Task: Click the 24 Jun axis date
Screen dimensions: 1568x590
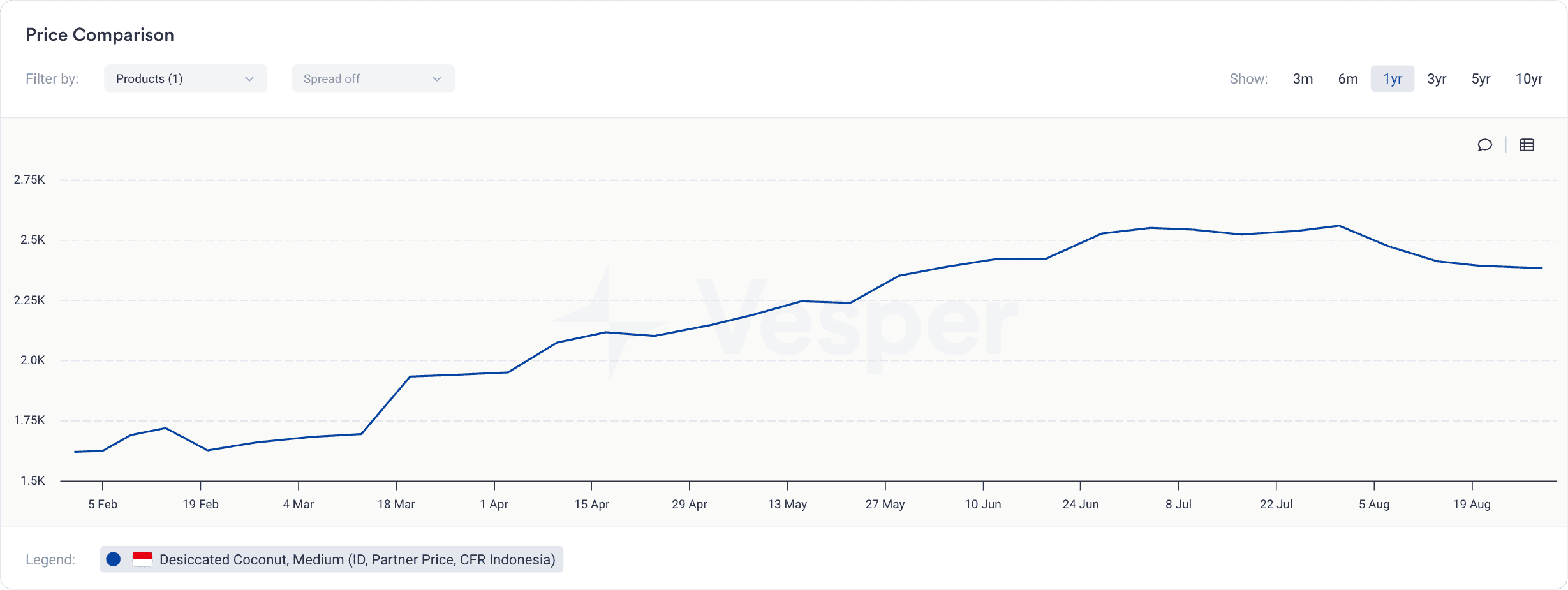Action: tap(1081, 504)
